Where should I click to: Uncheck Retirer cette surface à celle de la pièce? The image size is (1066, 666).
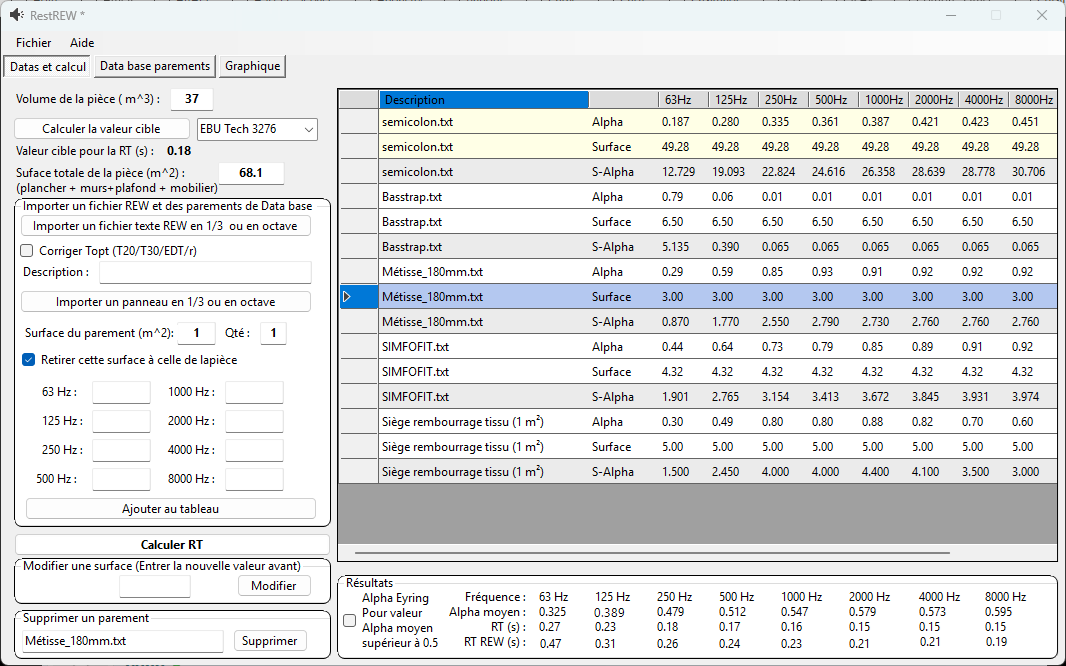[29, 360]
